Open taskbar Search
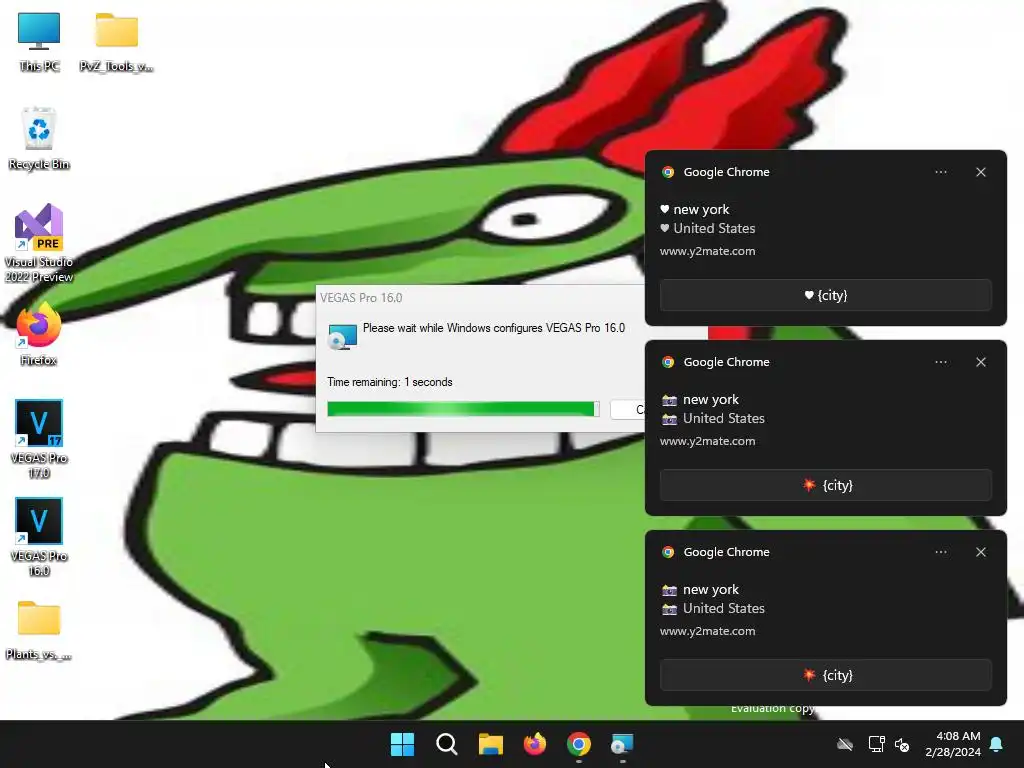The width and height of the screenshot is (1024, 768). pos(447,744)
